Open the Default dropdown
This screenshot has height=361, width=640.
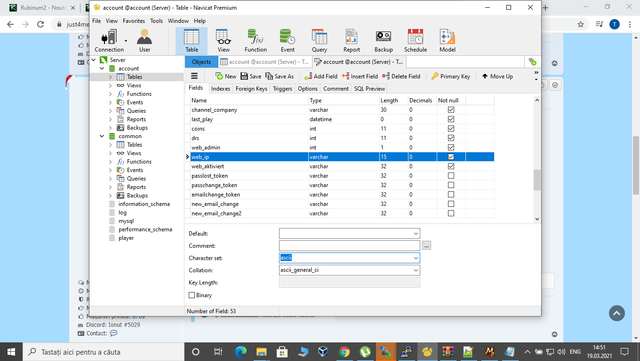[416, 234]
